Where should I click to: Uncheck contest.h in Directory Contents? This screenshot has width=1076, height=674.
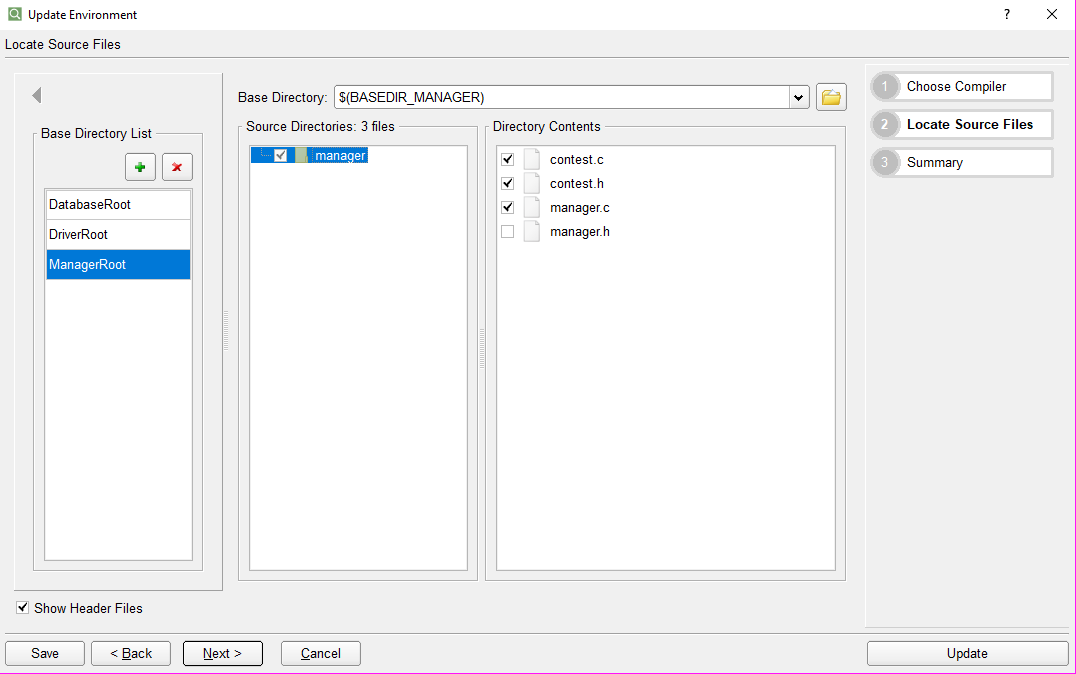[x=507, y=183]
